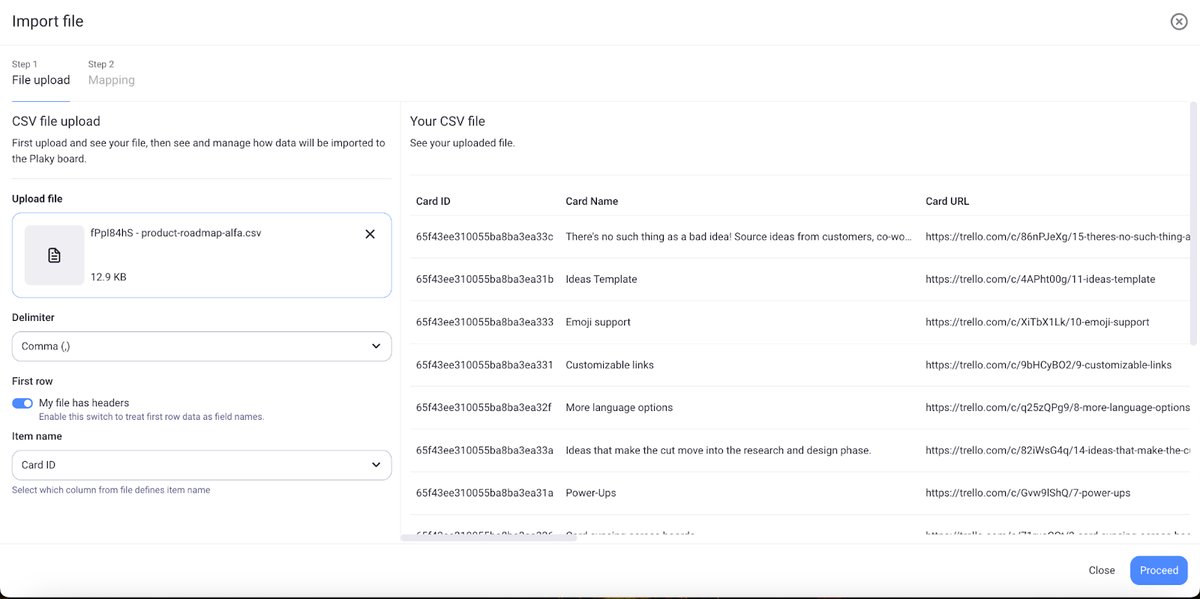Select the cell 65f43ee310055ba8ba3ea31a
1200x599 pixels.
pyautogui.click(x=485, y=493)
